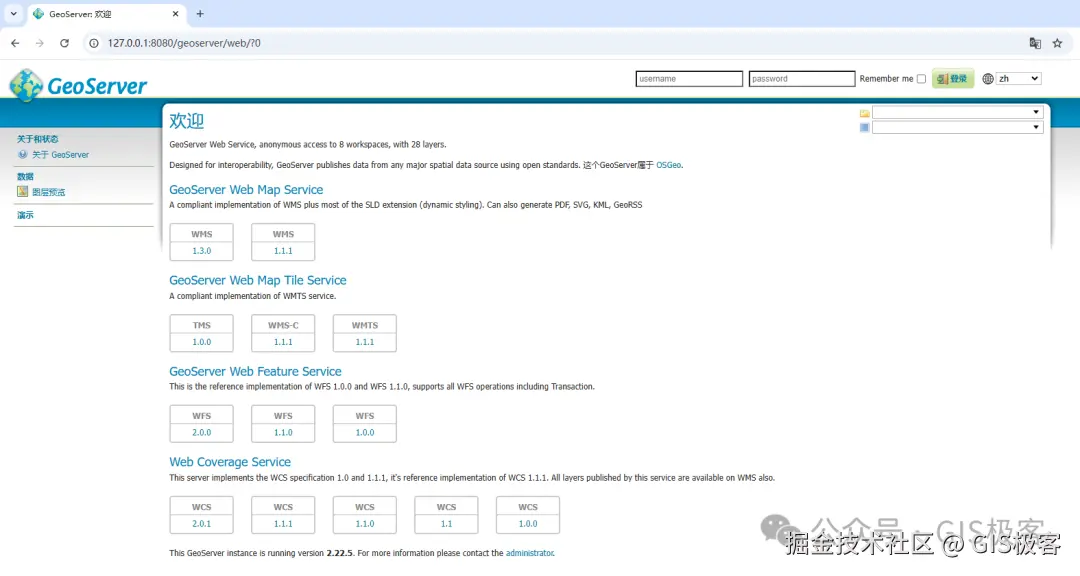Open the WFS 2.0.0 button
Image resolution: width=1080 pixels, height=576 pixels.
(202, 424)
